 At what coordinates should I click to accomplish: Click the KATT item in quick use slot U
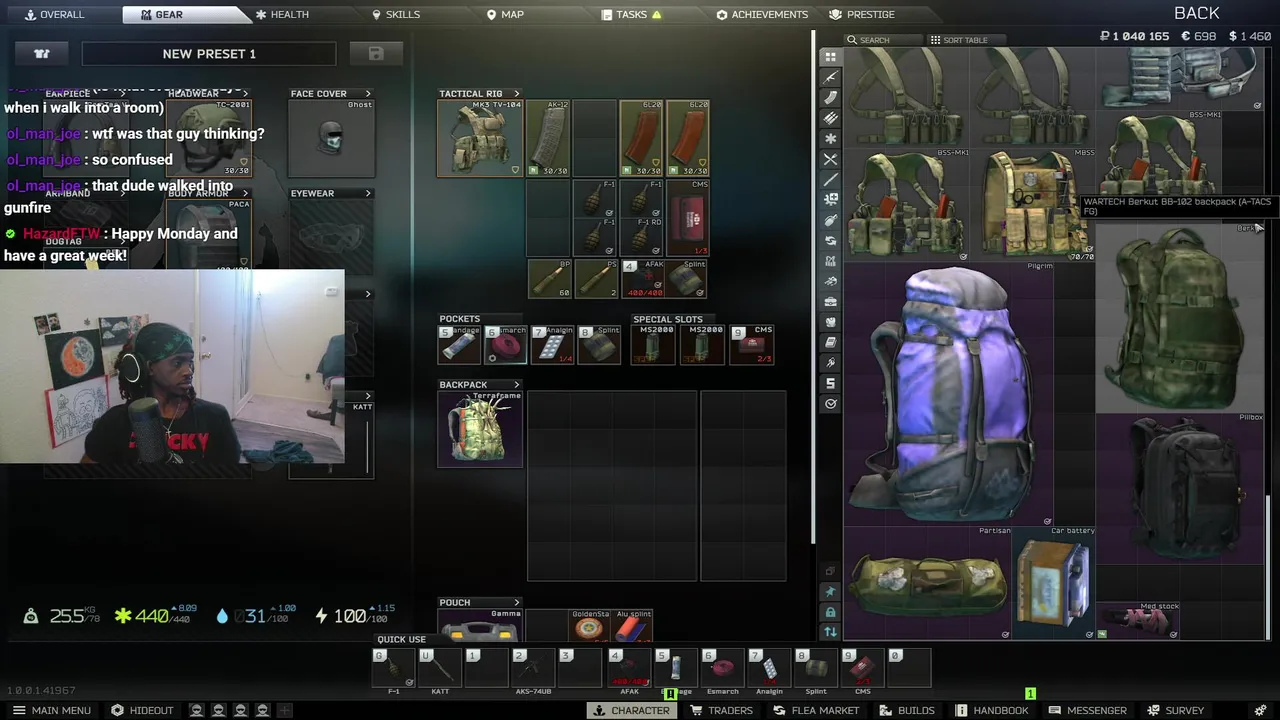(440, 668)
